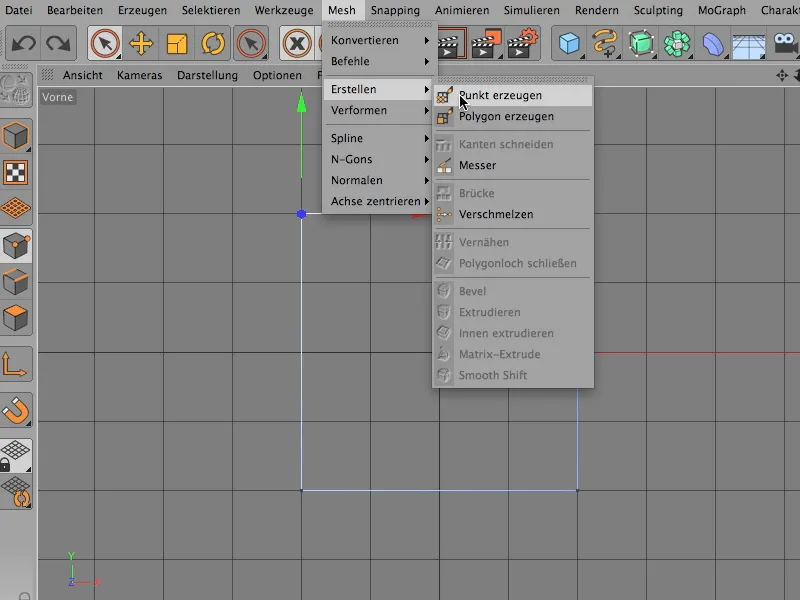Open the Achse zentrieren submenu
The width and height of the screenshot is (800, 600).
(x=375, y=201)
